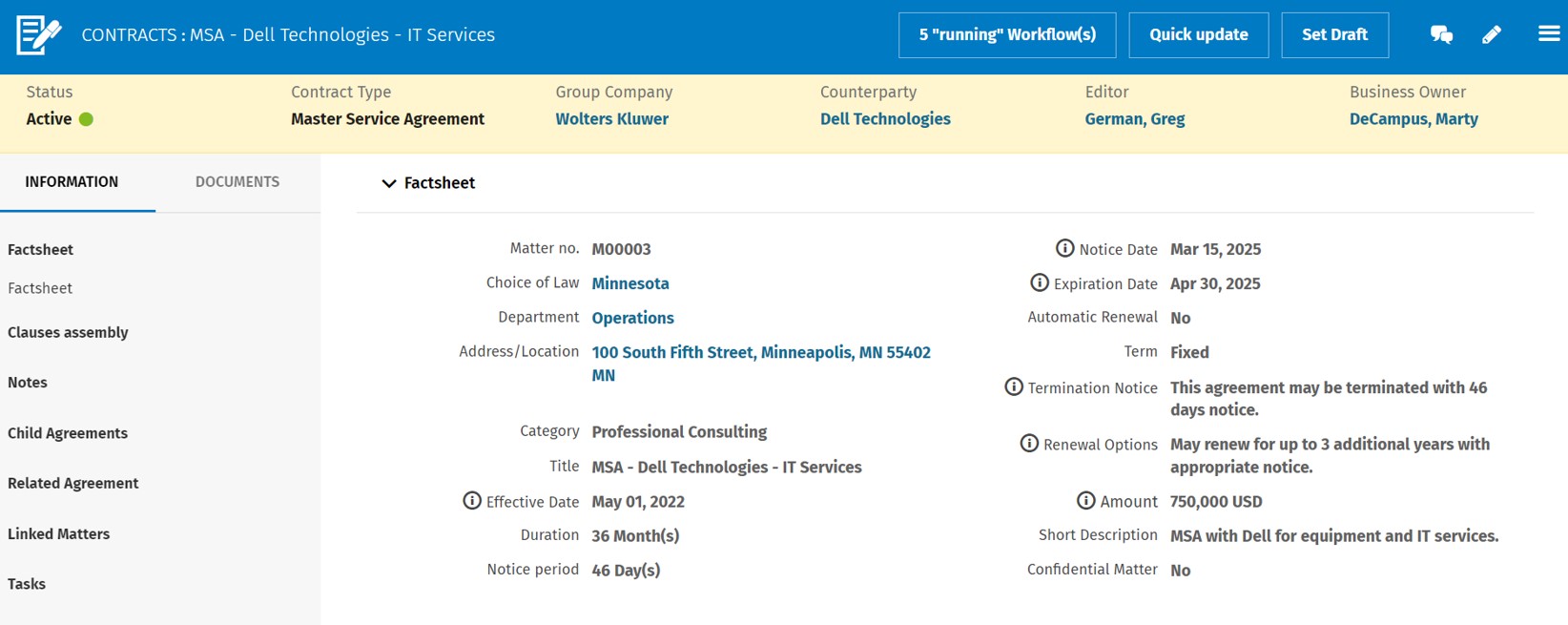Screen dimensions: 1568x625
Task: Click info icon beside Expiration Date
Action: (x=1040, y=283)
